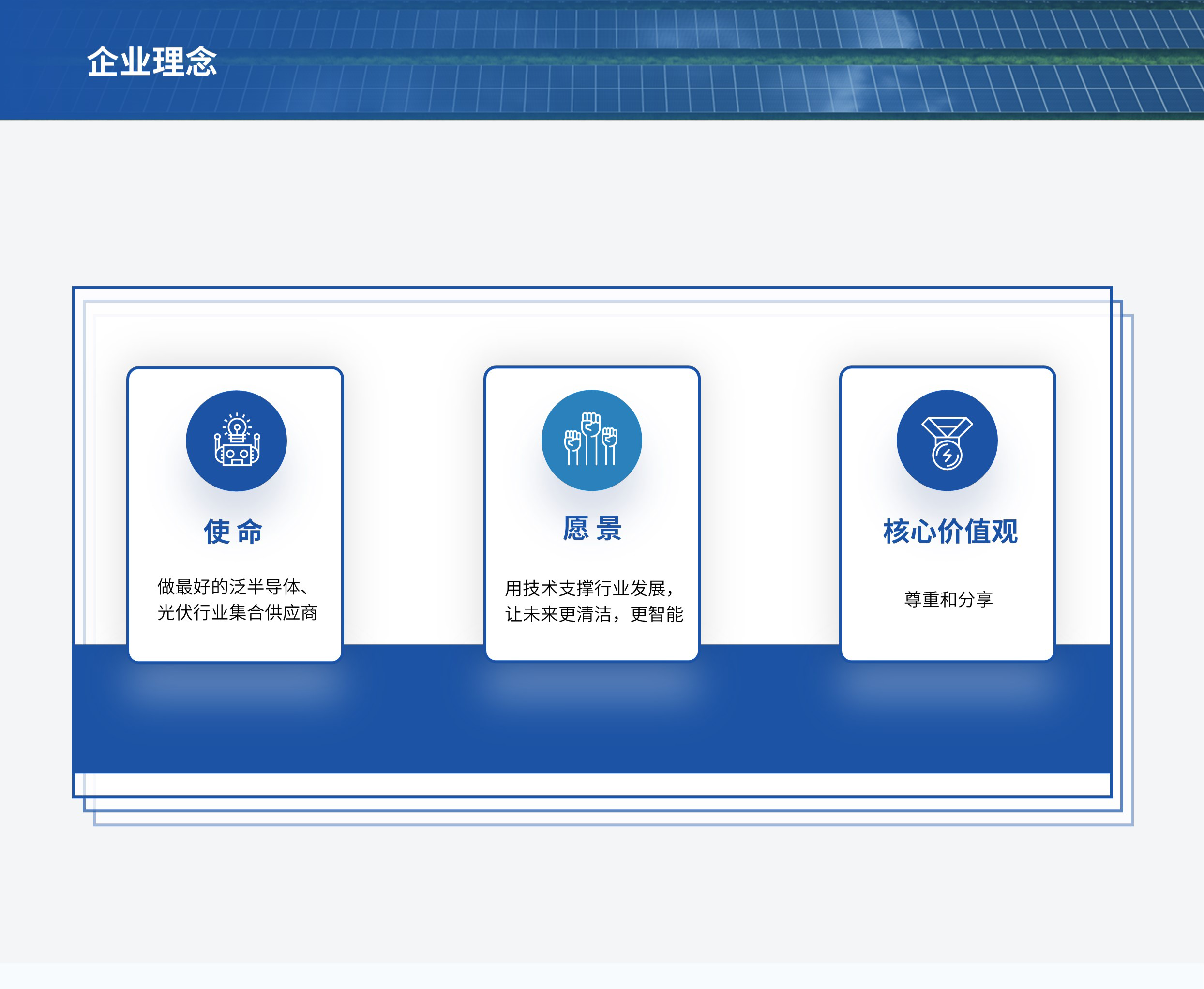1204x989 pixels.
Task: Select the 愿 景 card heading
Action: click(592, 528)
